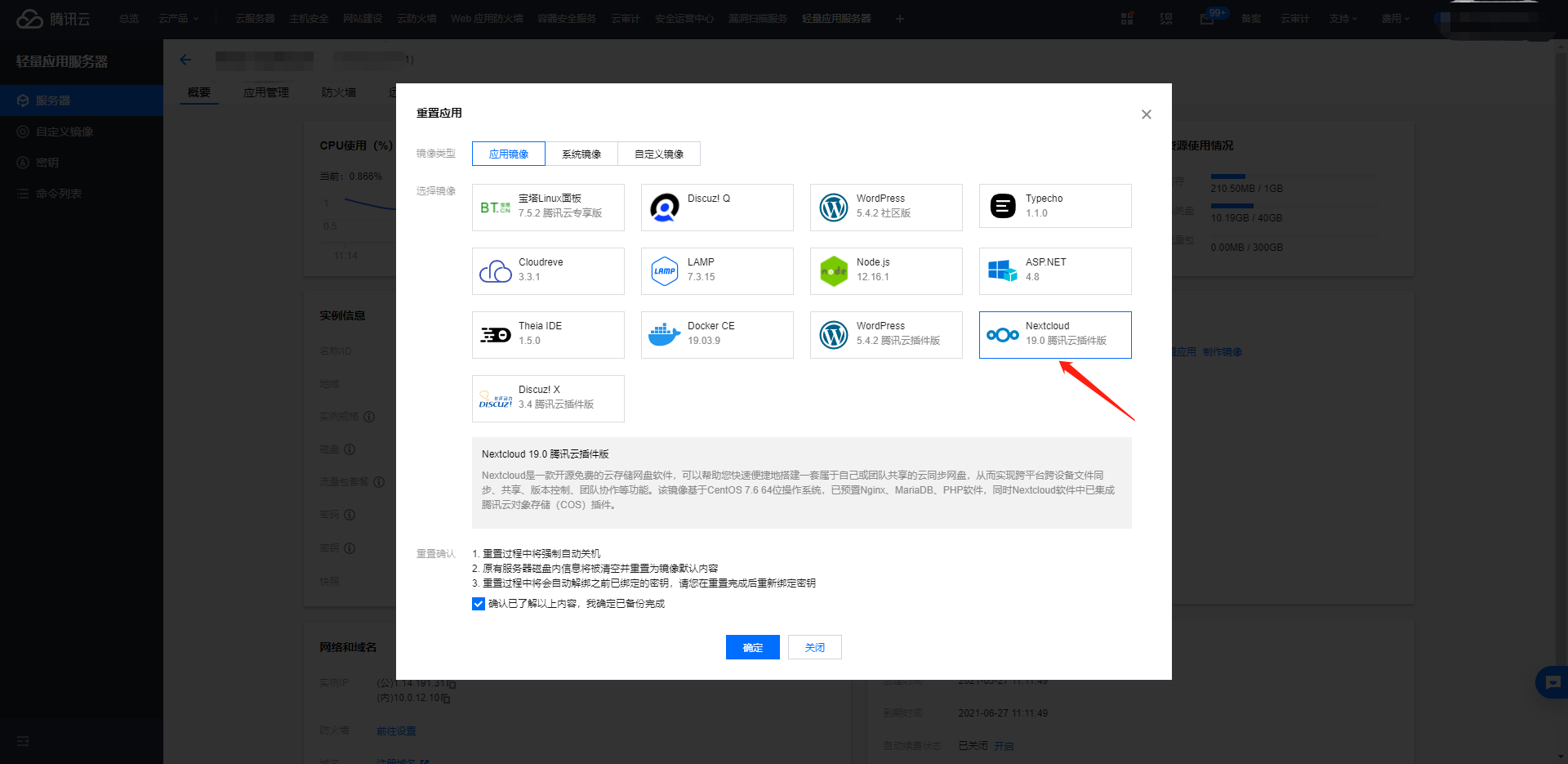Choose WordPress 5.4.2 腾讯云插件版 image

pyautogui.click(x=886, y=335)
